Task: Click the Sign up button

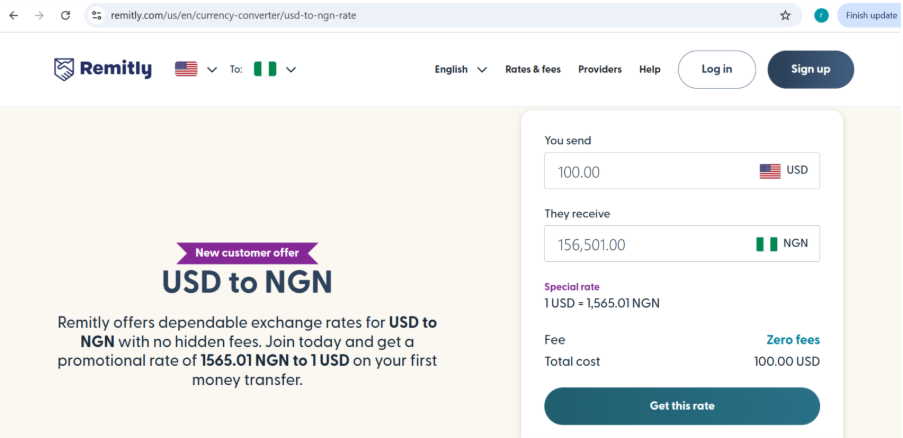Action: (811, 69)
